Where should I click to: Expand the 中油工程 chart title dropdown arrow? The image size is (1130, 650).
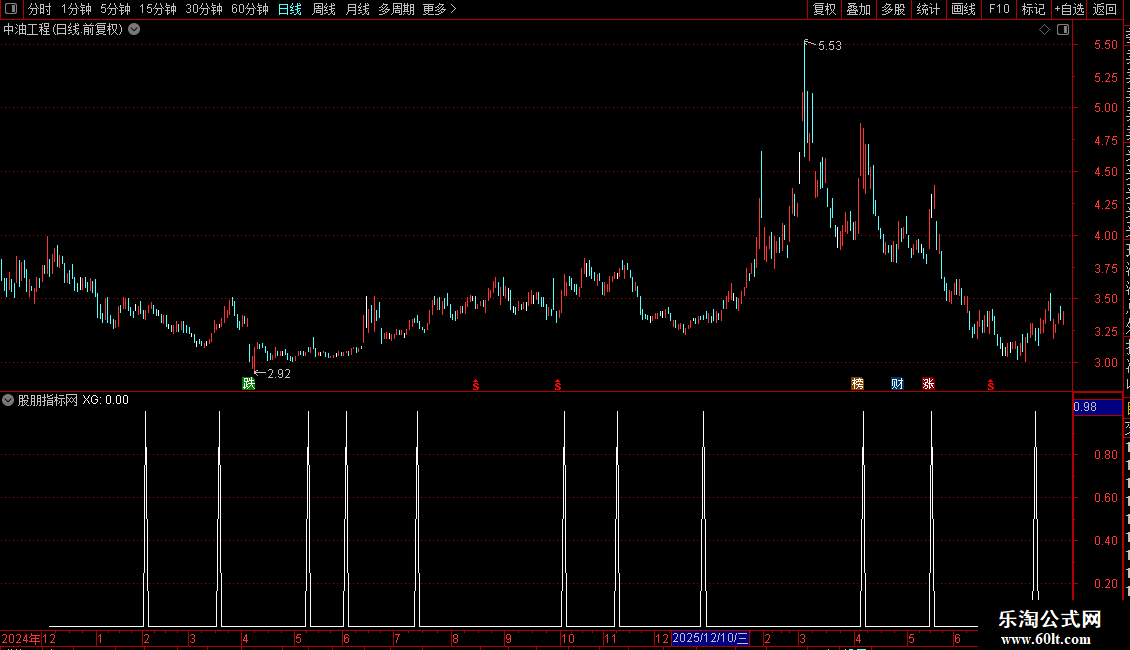click(134, 30)
